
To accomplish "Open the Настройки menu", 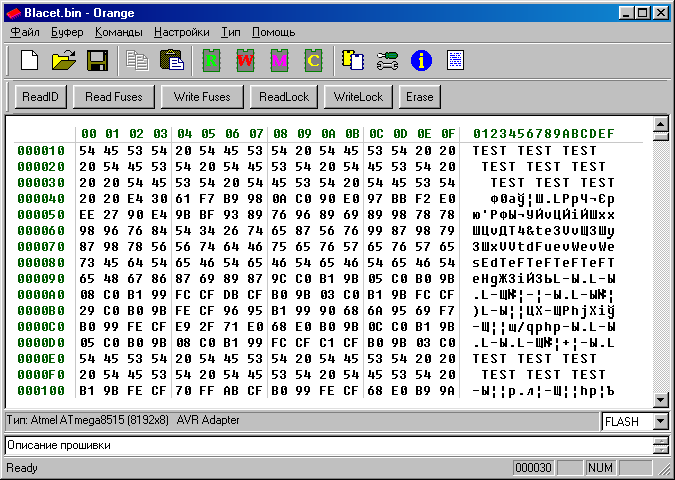I will click(x=182, y=32).
